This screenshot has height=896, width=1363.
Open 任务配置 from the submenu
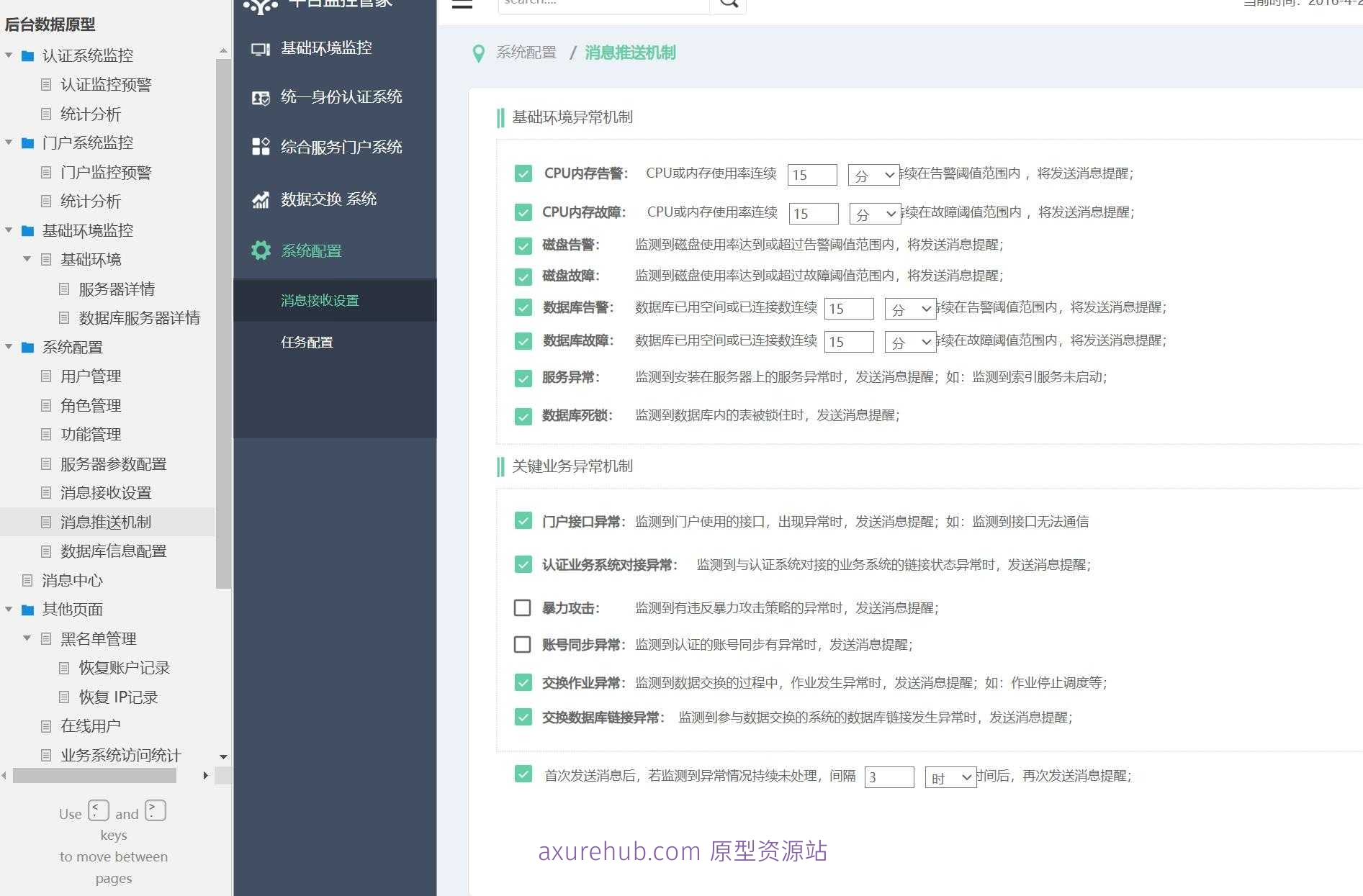coord(307,343)
